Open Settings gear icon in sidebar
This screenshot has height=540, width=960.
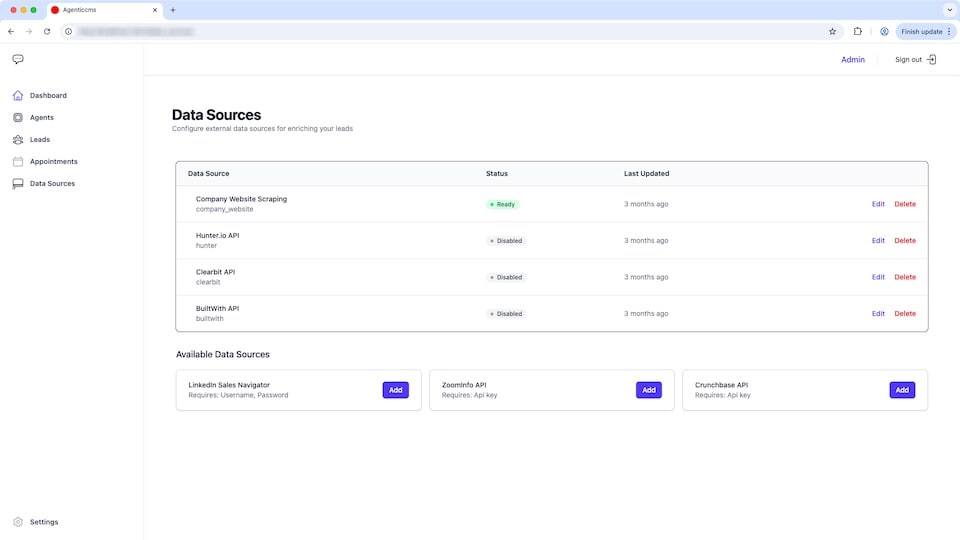(x=18, y=522)
